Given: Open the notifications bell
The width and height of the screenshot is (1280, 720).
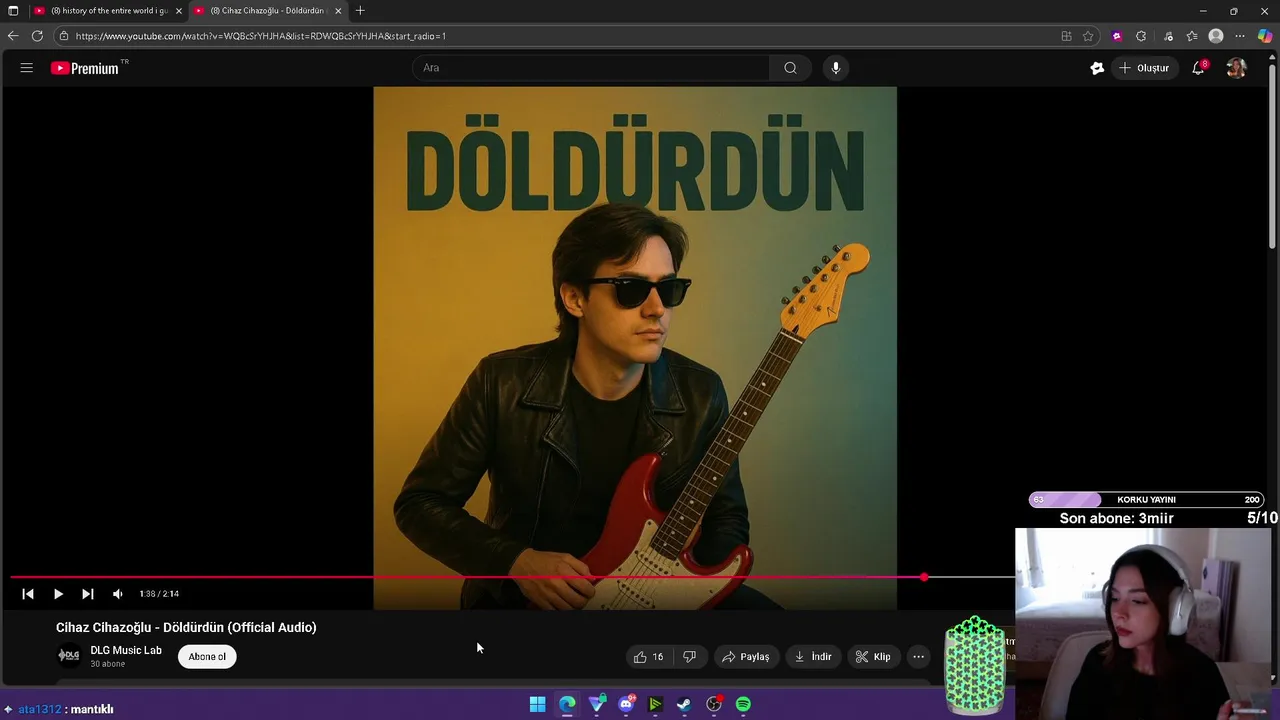Looking at the screenshot, I should (x=1198, y=68).
